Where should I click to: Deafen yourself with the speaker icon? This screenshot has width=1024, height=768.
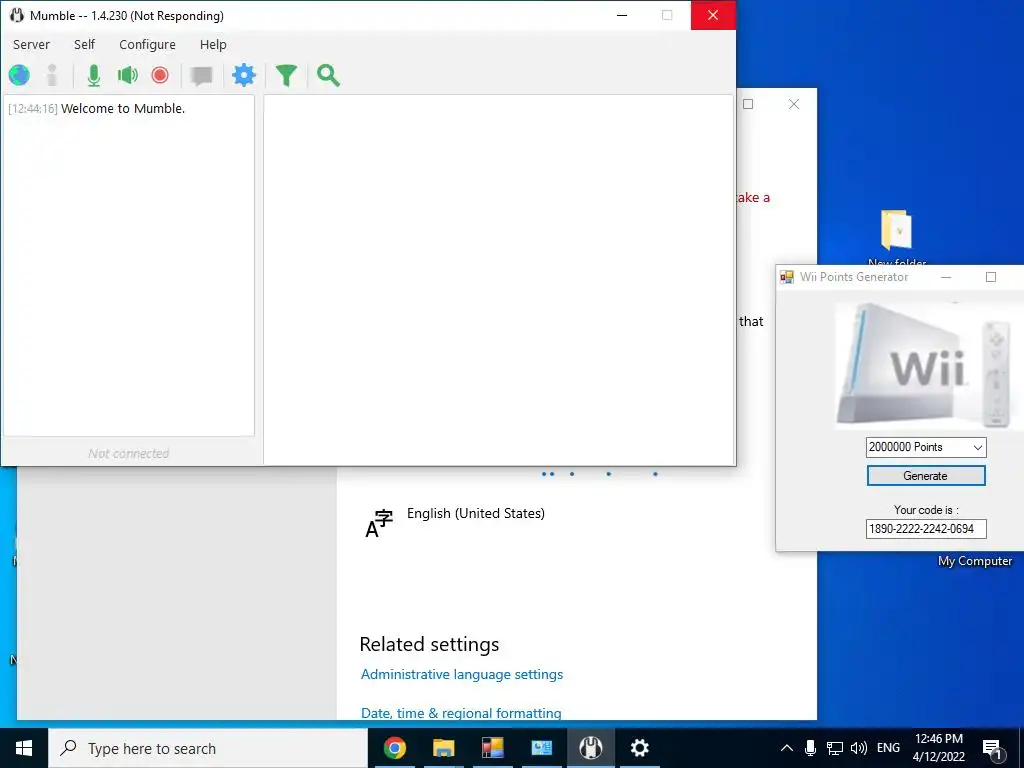(127, 76)
